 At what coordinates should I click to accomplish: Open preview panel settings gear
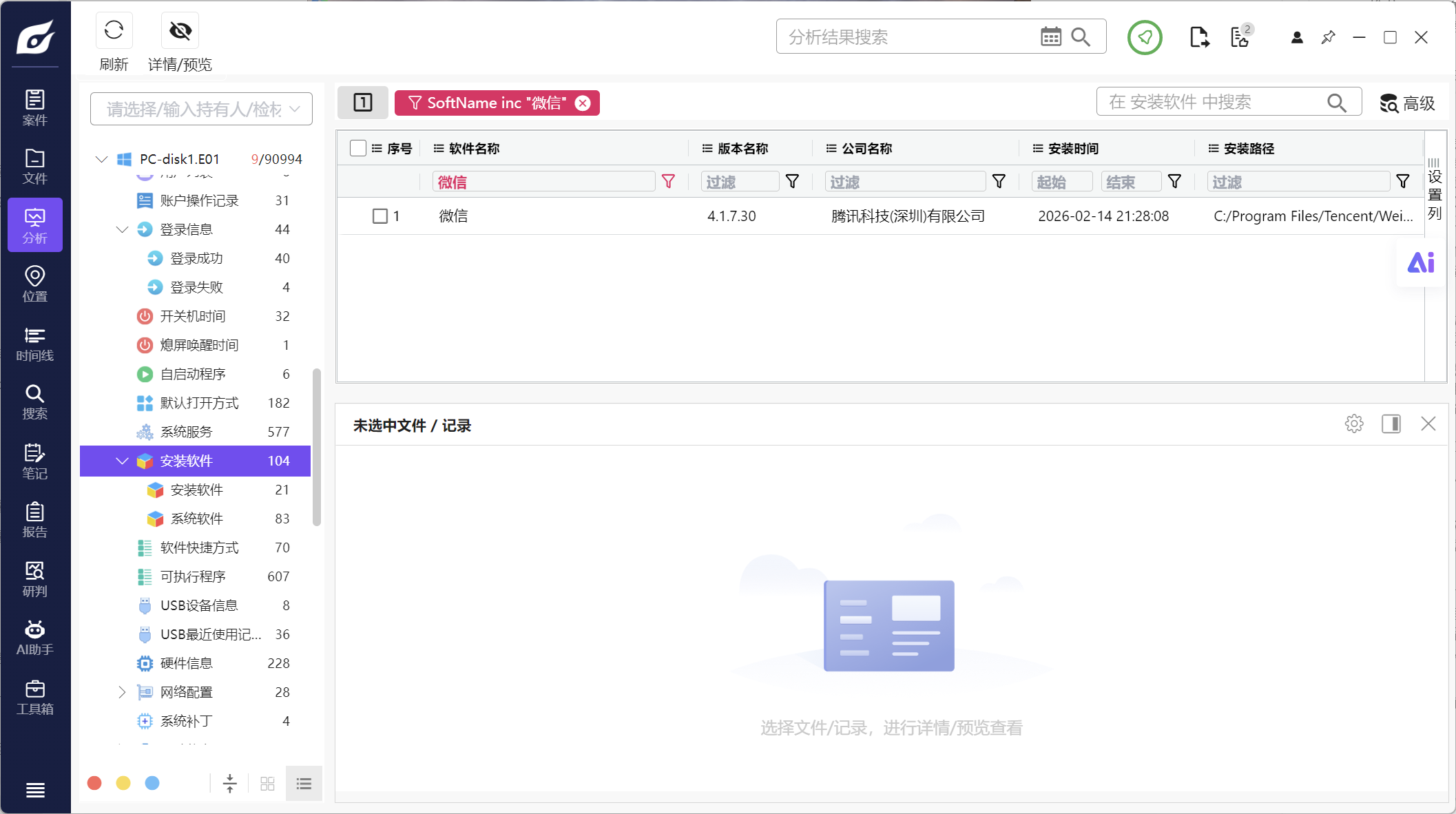pos(1354,424)
